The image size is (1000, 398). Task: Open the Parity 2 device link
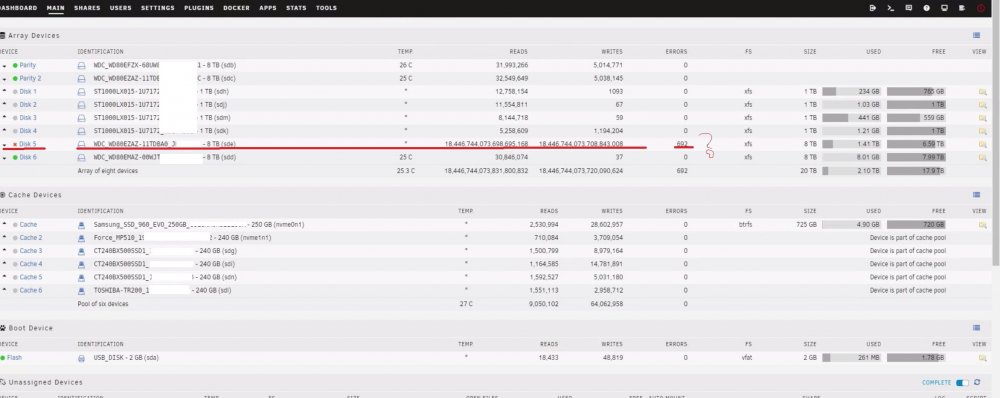tap(30, 78)
